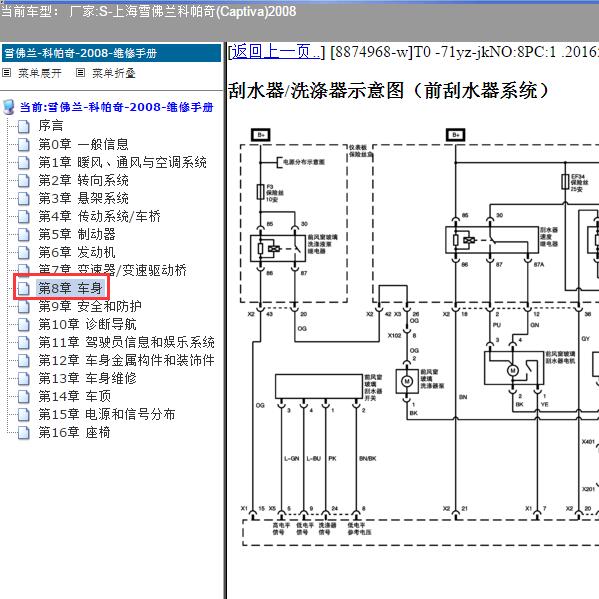The image size is (599, 599).
Task: Select 第8章 车身 chapter
Action: click(x=70, y=288)
